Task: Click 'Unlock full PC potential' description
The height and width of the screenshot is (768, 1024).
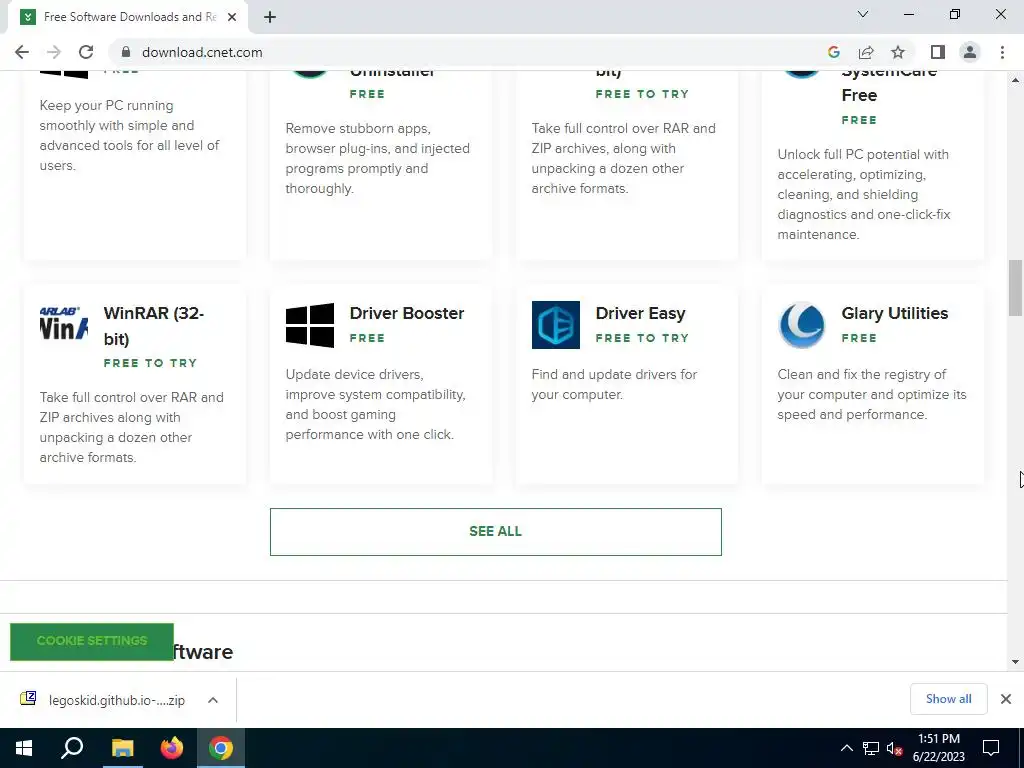Action: tap(863, 195)
